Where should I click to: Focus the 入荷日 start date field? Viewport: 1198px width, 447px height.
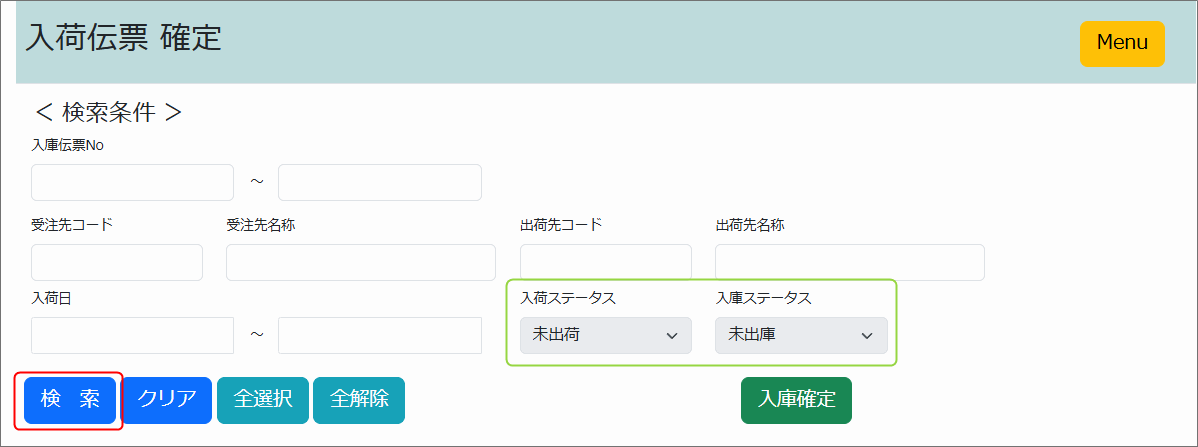click(x=132, y=336)
